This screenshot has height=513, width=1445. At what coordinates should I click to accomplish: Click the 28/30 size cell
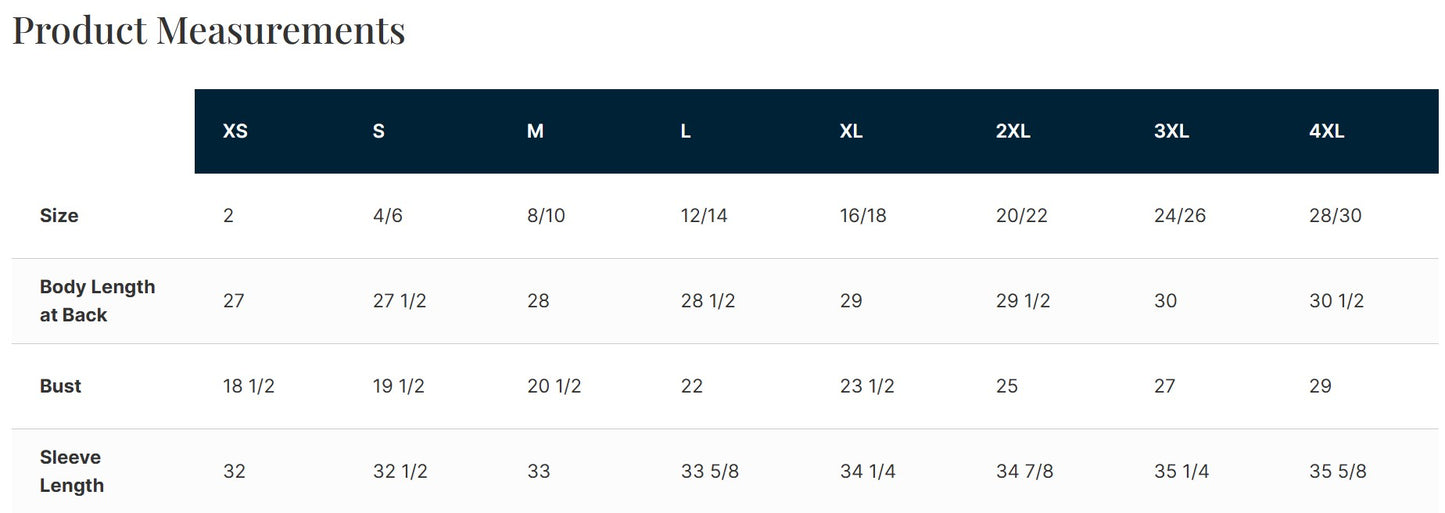click(1335, 216)
